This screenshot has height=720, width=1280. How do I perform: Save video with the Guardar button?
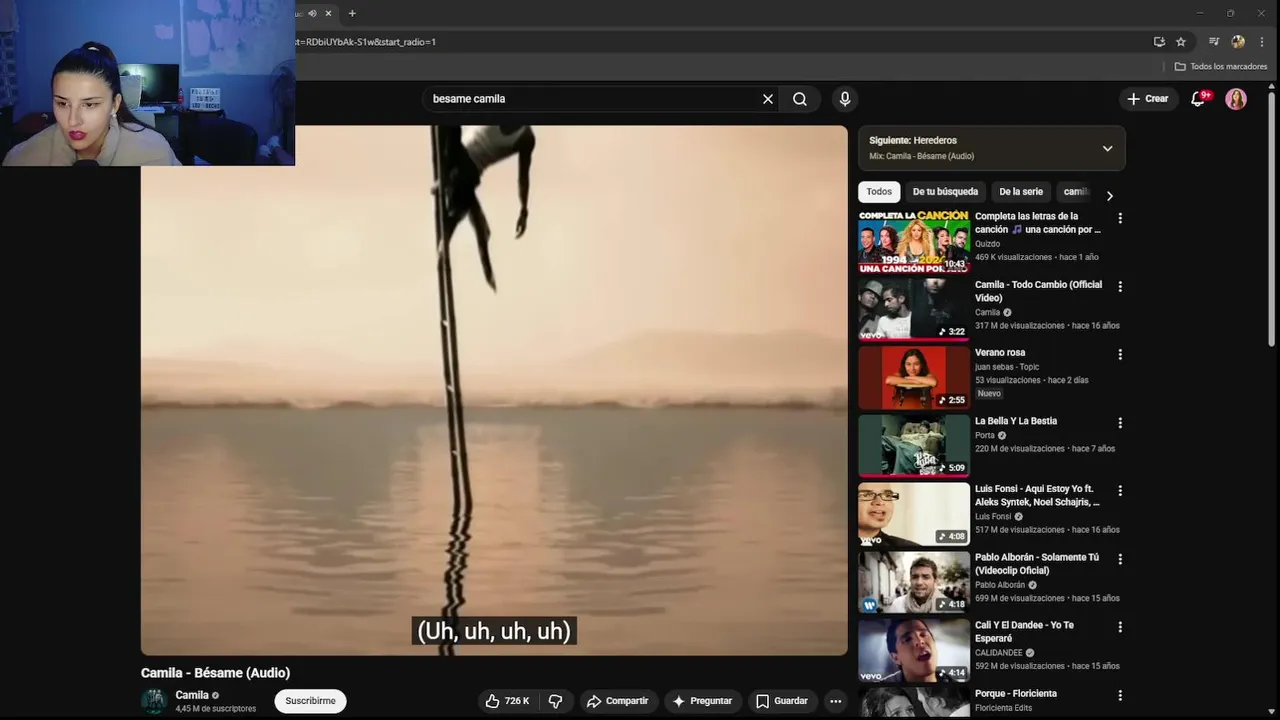pyautogui.click(x=782, y=701)
